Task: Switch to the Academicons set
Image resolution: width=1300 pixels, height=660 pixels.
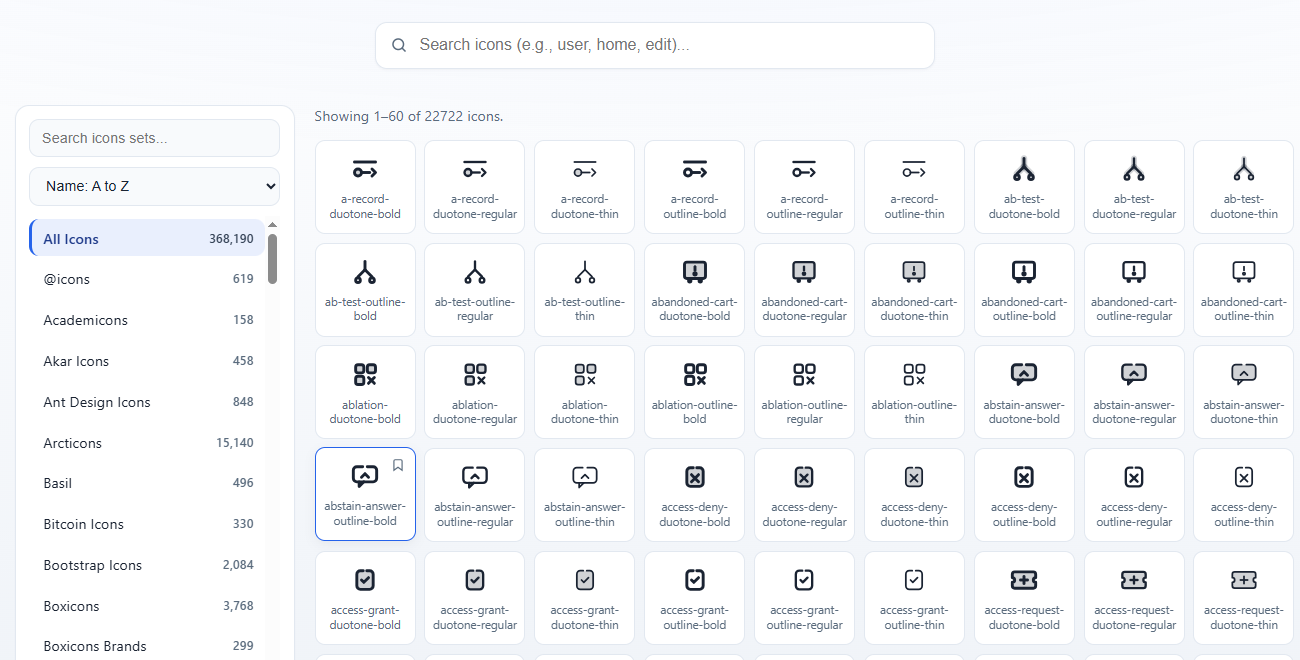Action: coord(147,320)
